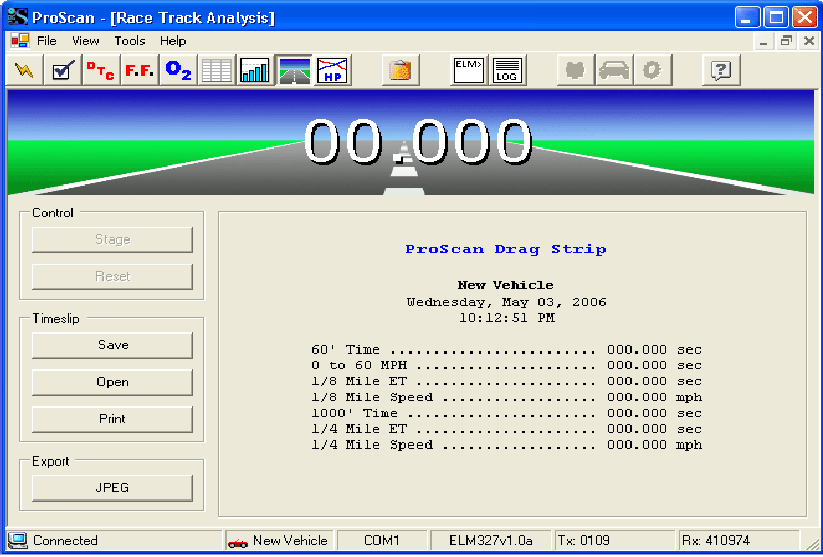Export the timeslip as JPEG

(x=112, y=488)
